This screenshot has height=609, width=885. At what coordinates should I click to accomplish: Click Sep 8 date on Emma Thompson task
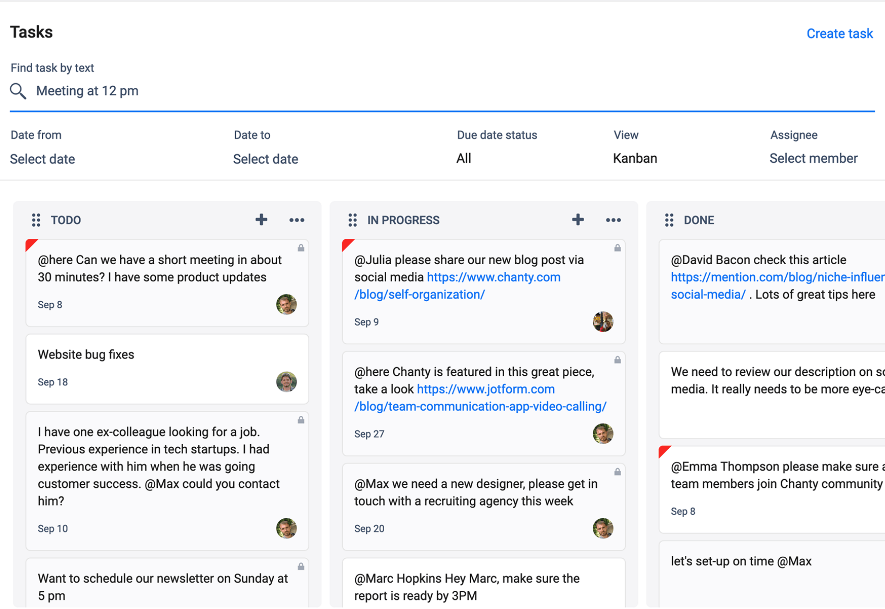pyautogui.click(x=683, y=511)
